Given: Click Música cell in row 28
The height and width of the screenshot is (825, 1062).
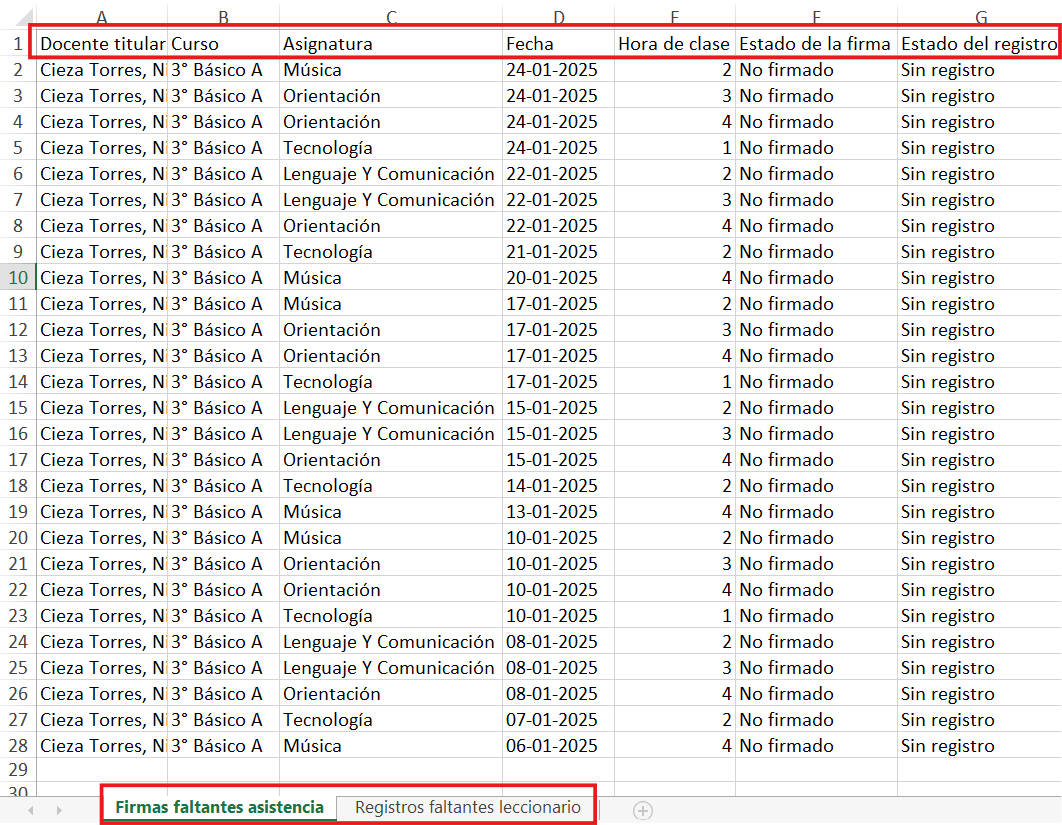Looking at the screenshot, I should coord(391,746).
